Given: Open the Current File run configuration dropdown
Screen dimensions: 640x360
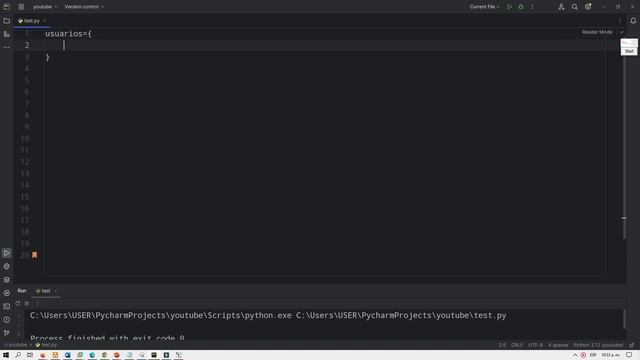Looking at the screenshot, I should (x=484, y=7).
